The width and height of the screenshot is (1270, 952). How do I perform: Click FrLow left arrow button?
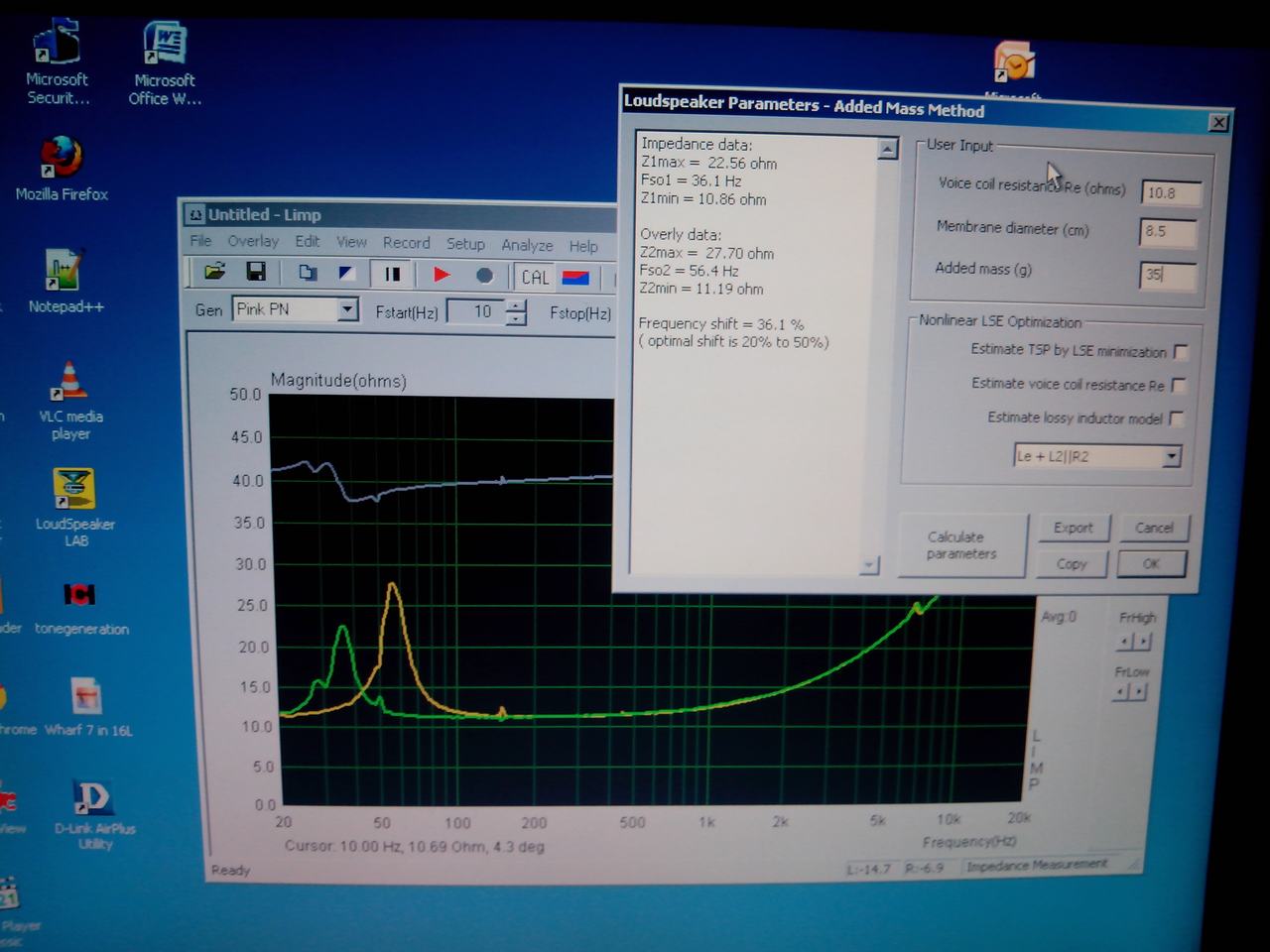coord(1121,692)
